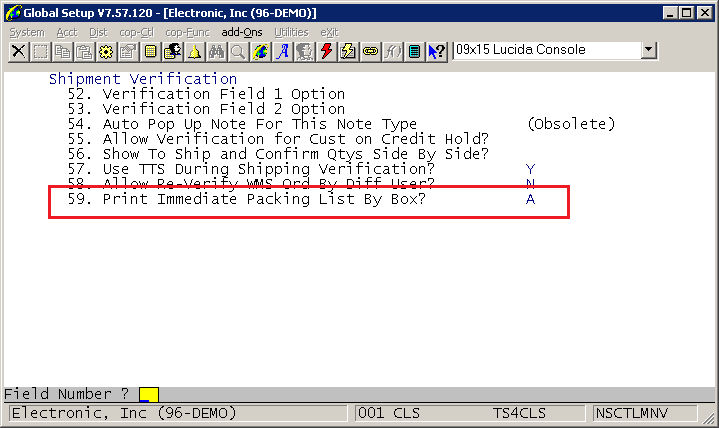Select field 53 Verification Field 2 Option
The width and height of the screenshot is (719, 428).
coord(206,109)
